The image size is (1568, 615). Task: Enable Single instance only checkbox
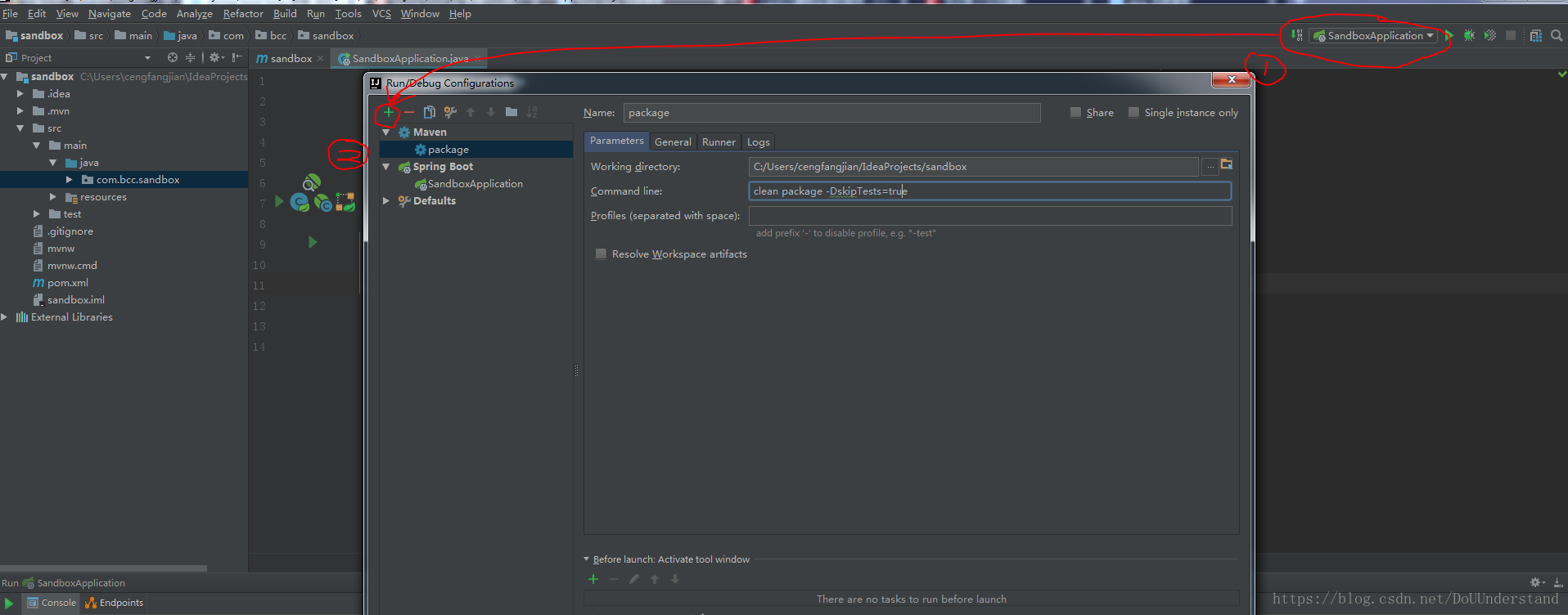pyautogui.click(x=1133, y=112)
